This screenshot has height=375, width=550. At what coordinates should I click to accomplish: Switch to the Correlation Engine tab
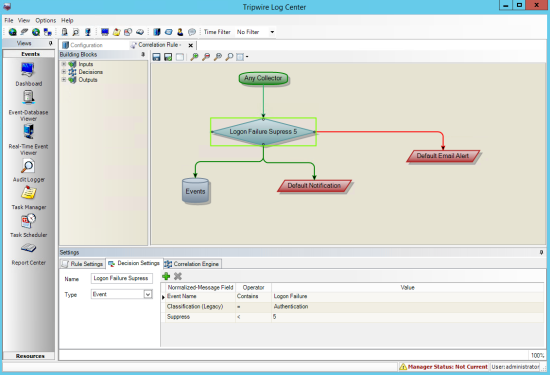point(193,264)
